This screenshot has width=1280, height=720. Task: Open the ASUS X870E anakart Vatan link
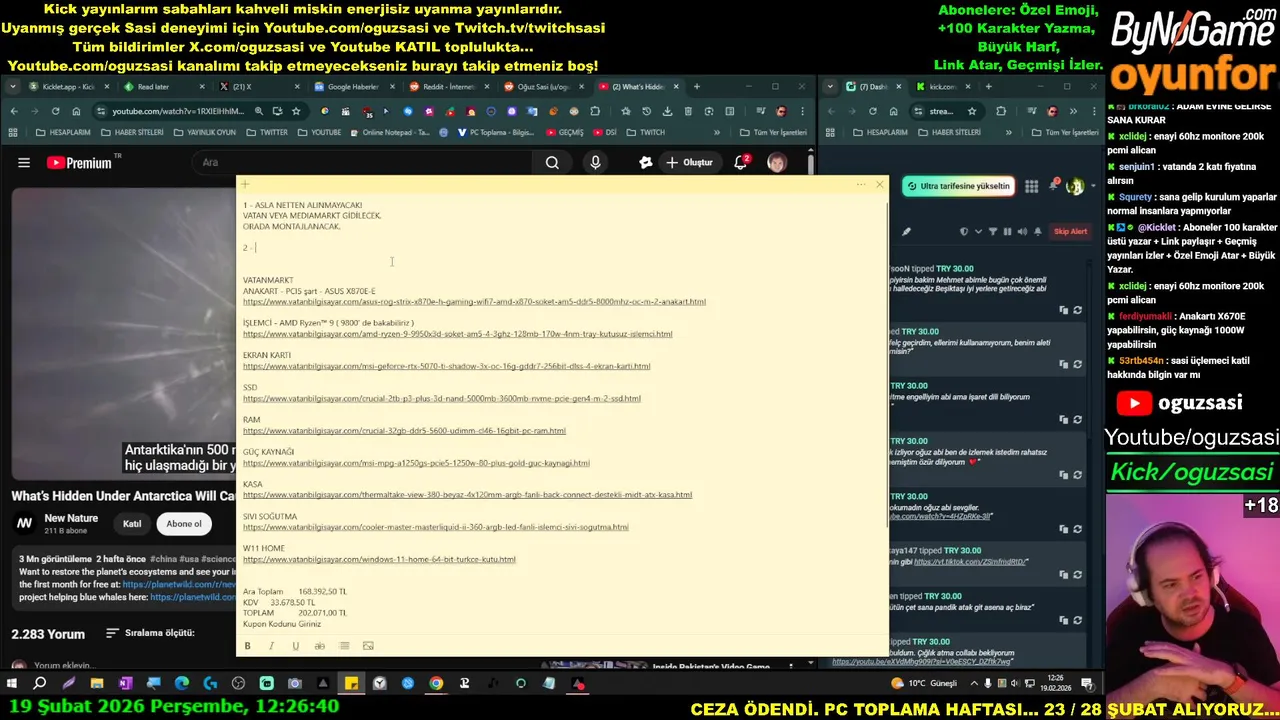pyautogui.click(x=474, y=302)
